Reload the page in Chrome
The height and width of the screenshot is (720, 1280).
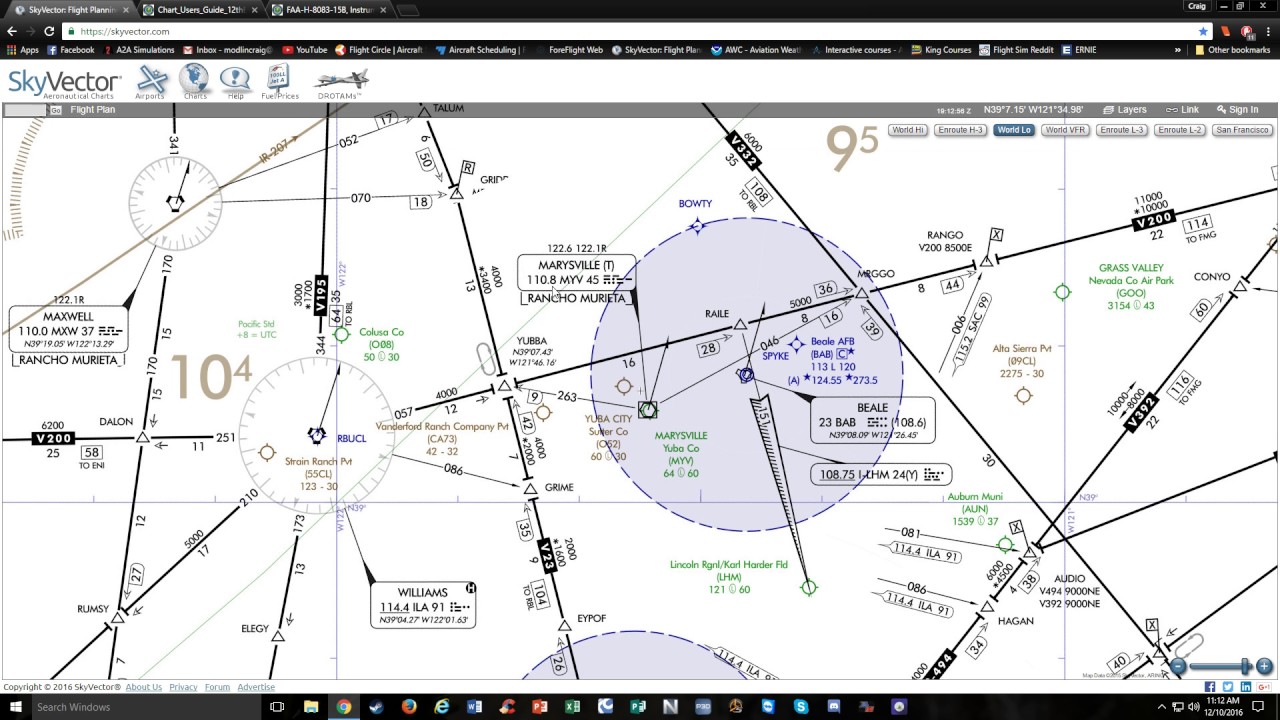tap(49, 31)
